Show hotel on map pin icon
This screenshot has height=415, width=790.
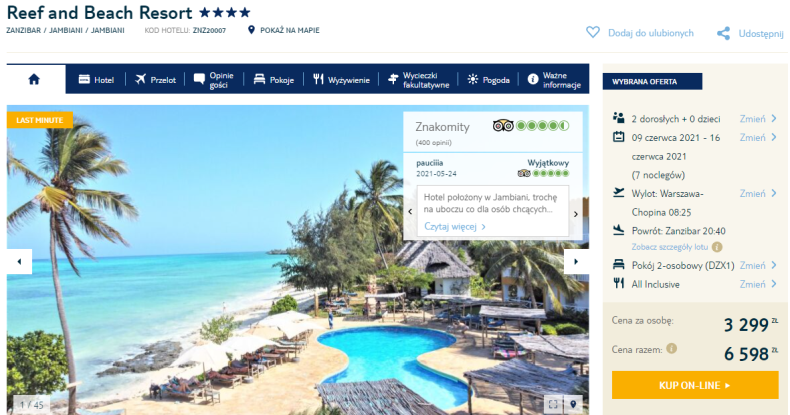pyautogui.click(x=251, y=30)
